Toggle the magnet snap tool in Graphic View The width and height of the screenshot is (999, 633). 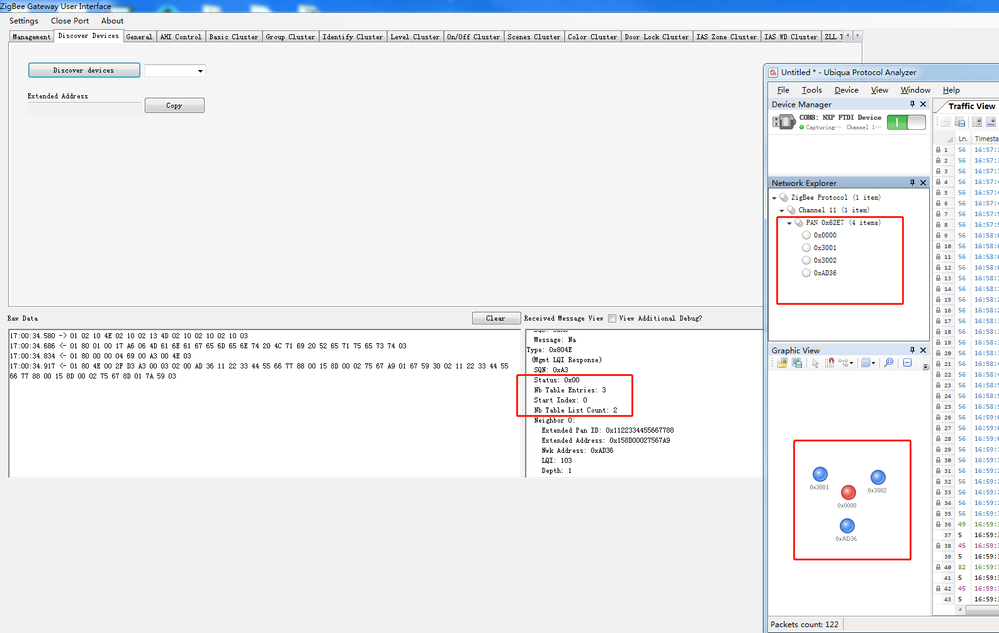point(830,363)
